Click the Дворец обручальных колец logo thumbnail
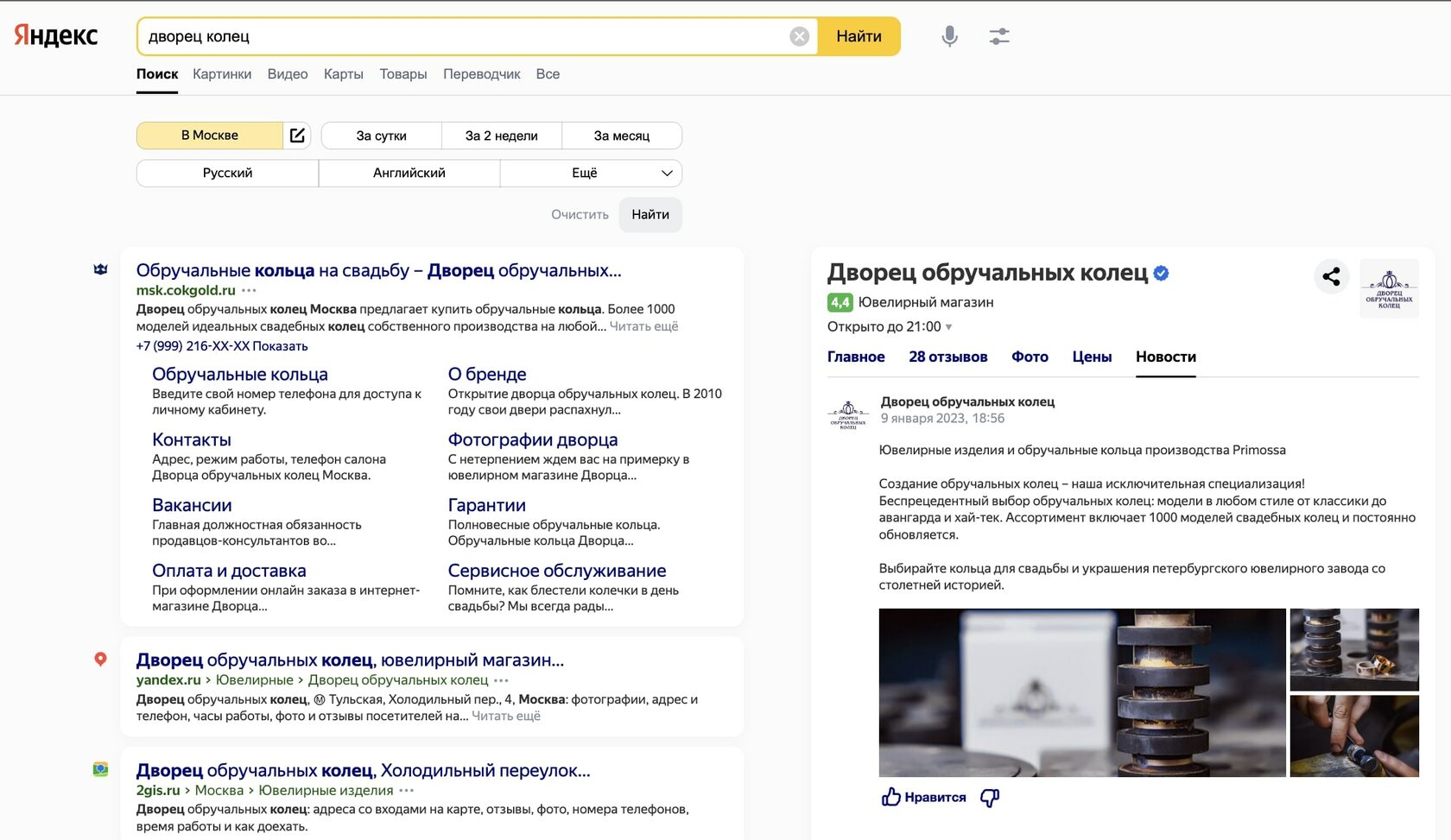This screenshot has width=1451, height=840. pyautogui.click(x=1389, y=288)
